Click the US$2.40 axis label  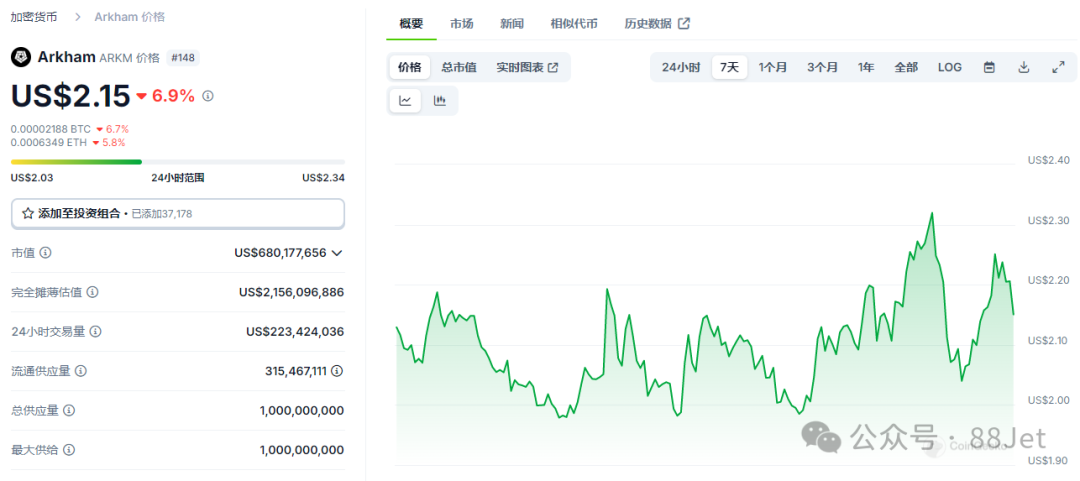[1048, 160]
